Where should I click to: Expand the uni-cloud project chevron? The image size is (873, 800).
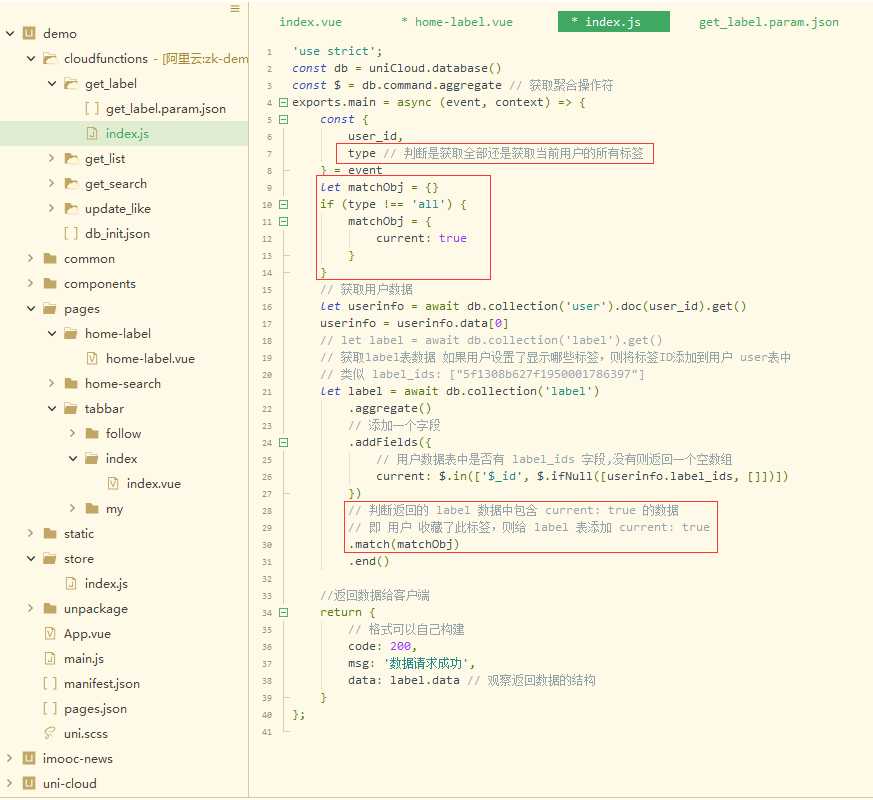tap(9, 783)
